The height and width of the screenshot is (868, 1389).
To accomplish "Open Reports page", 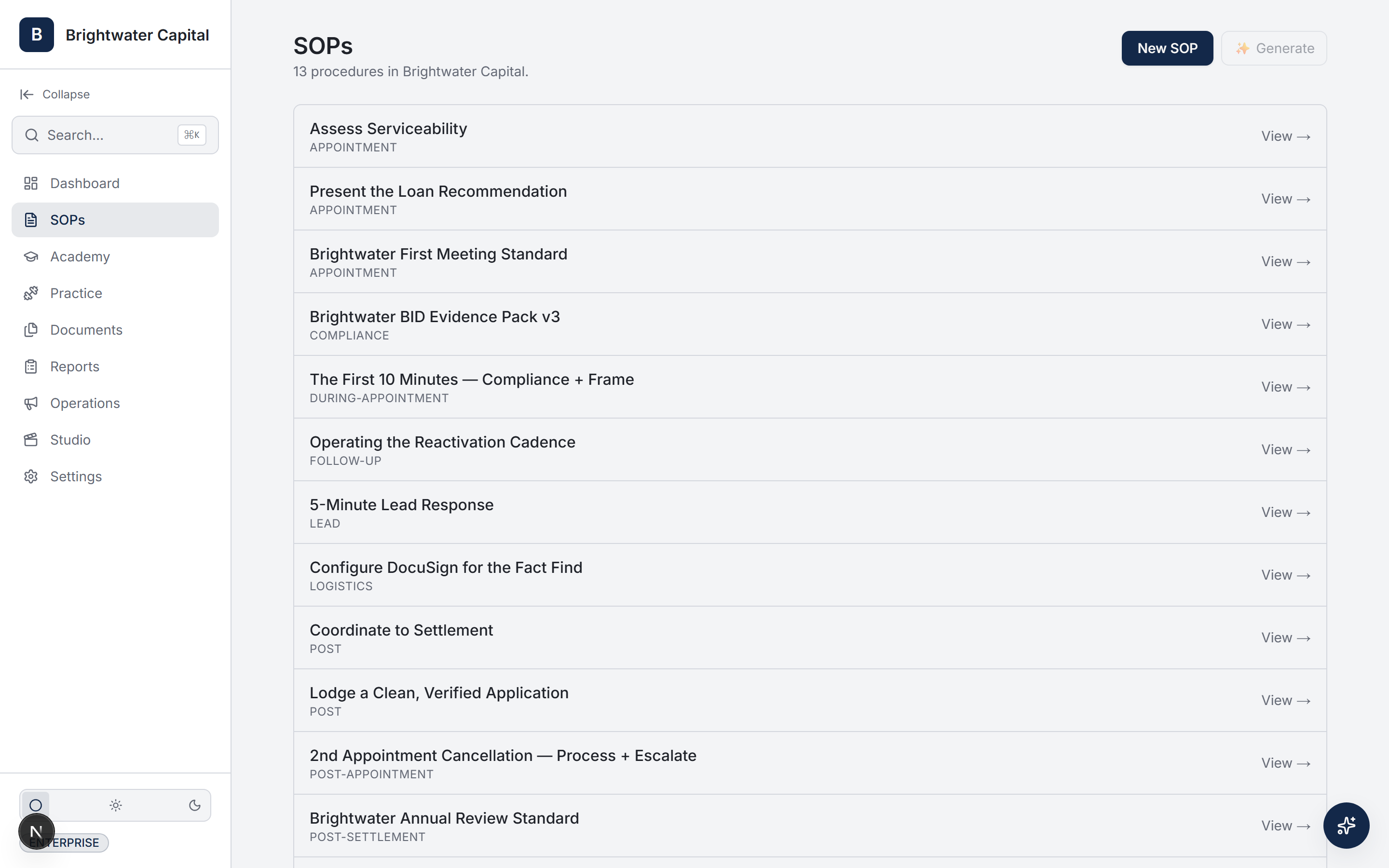I will (x=115, y=366).
